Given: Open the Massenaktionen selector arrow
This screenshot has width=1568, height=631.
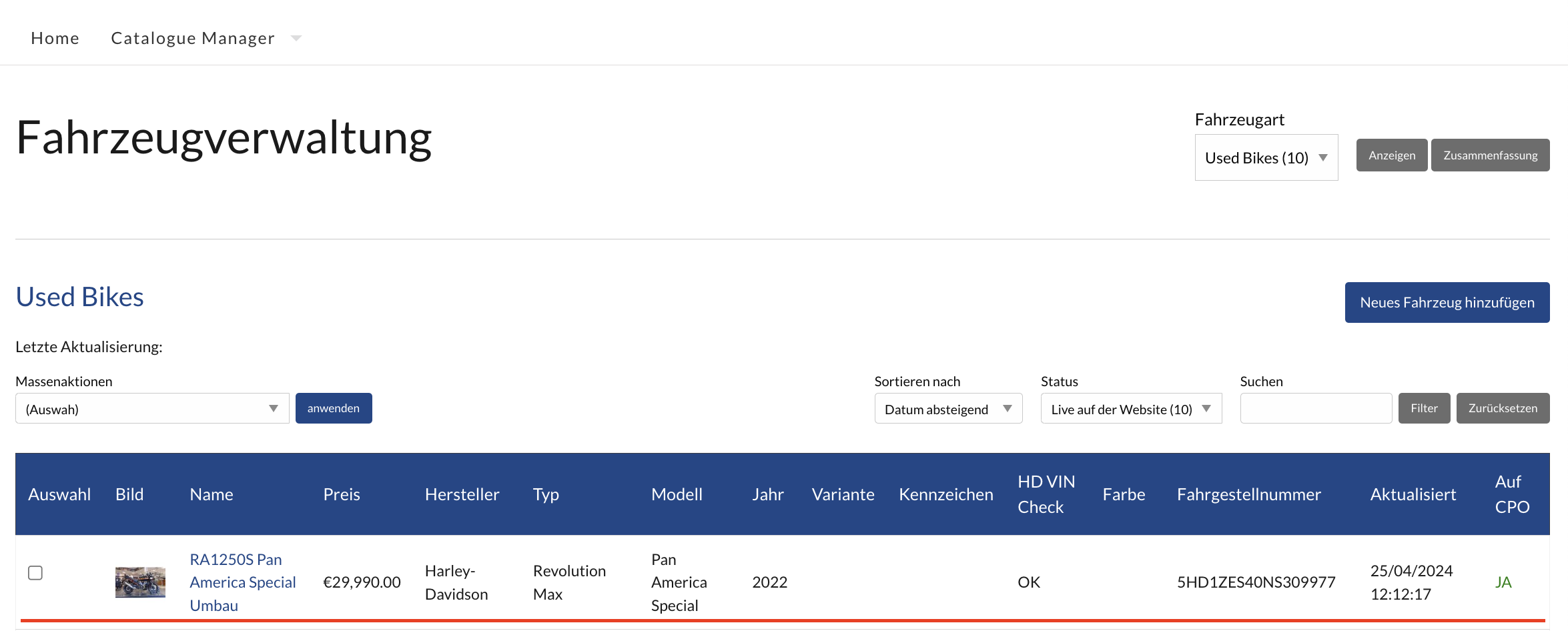Looking at the screenshot, I should (x=274, y=408).
